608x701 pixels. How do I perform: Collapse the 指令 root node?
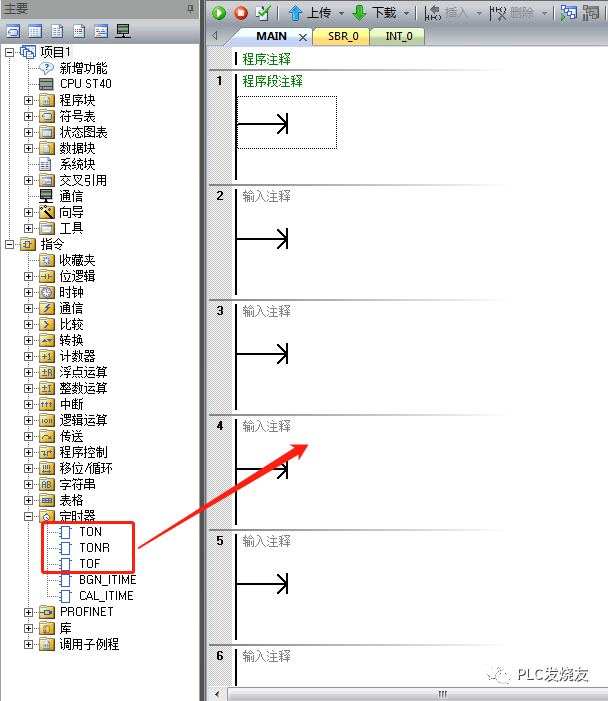coord(9,244)
